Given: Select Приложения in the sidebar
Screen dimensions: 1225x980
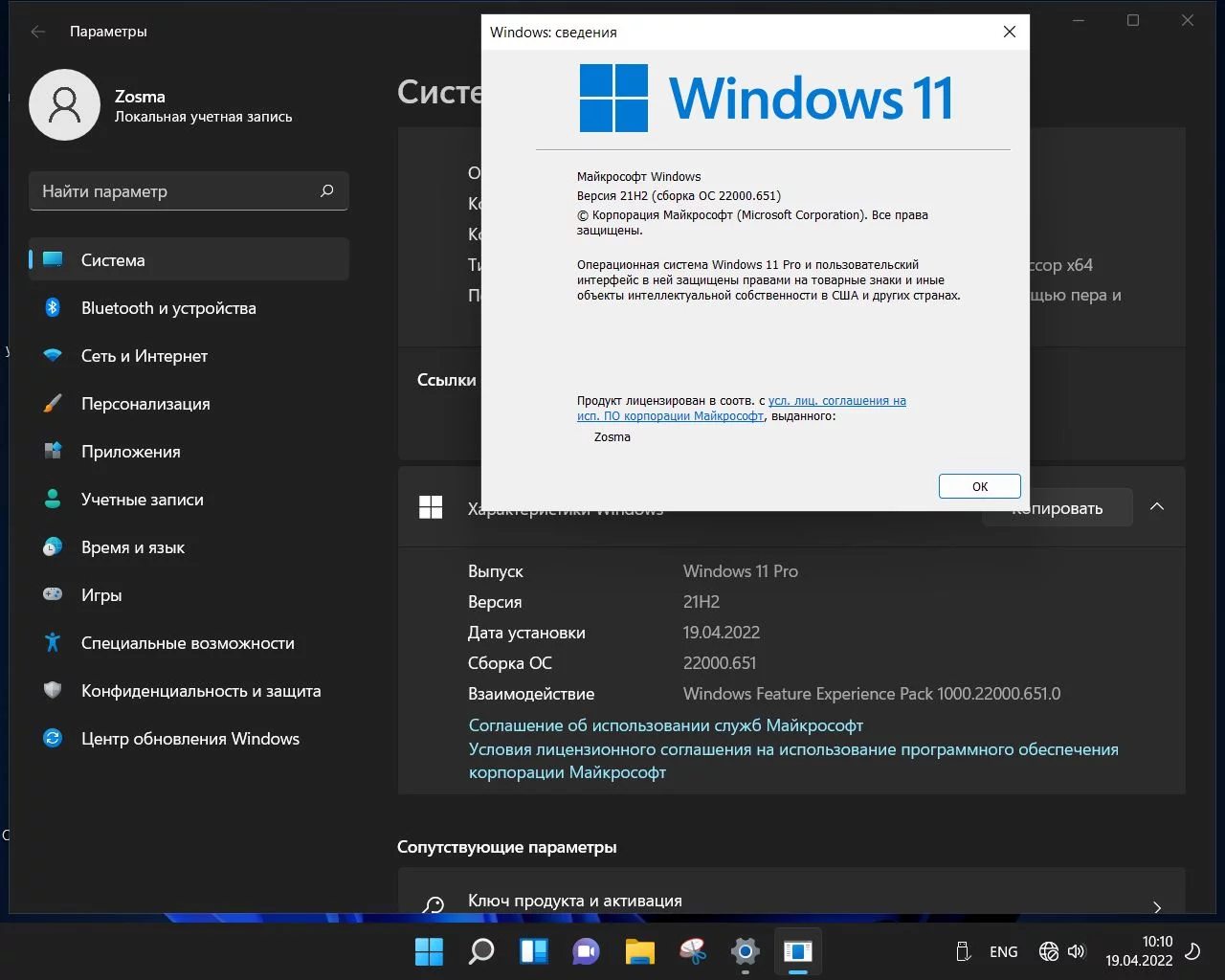Looking at the screenshot, I should (x=189, y=451).
